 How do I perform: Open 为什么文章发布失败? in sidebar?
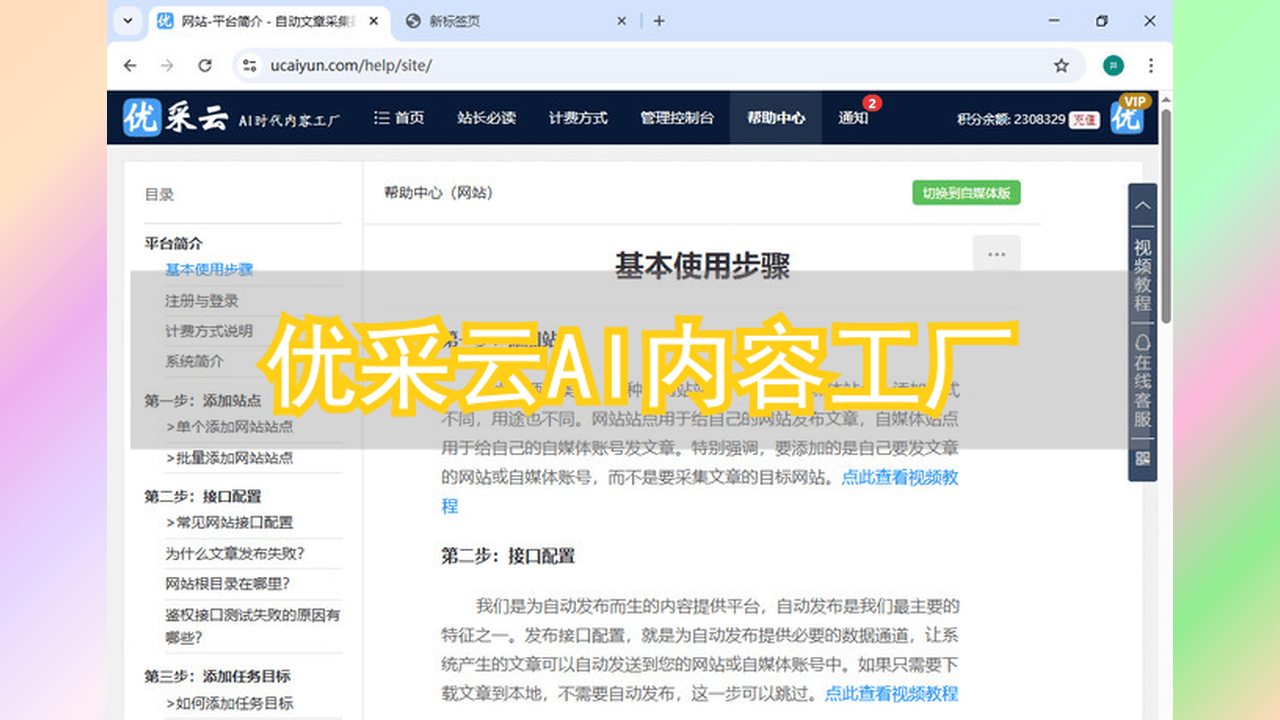(x=235, y=553)
